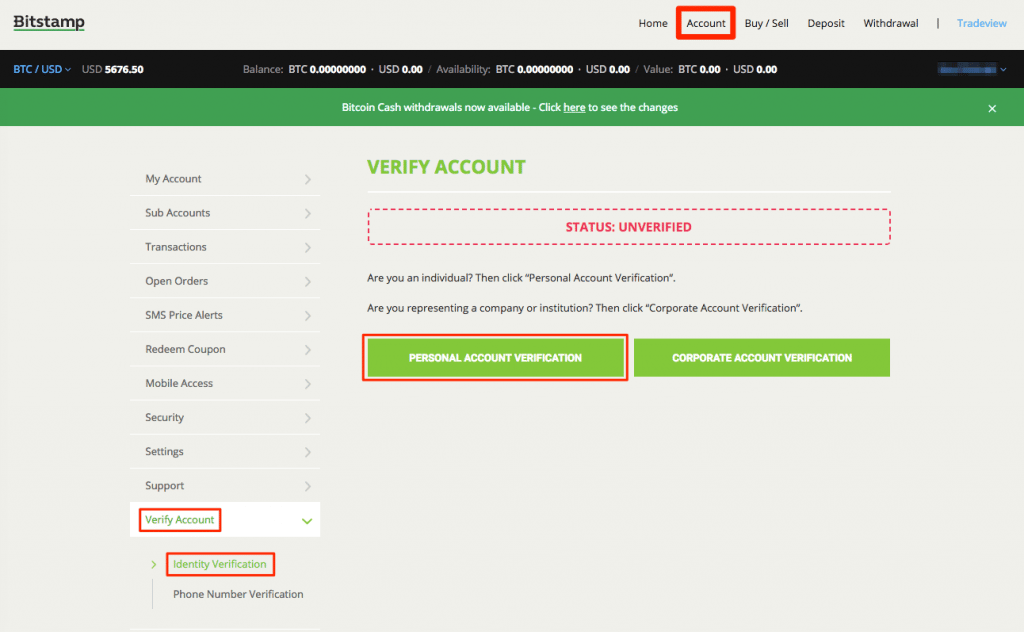1024x632 pixels.
Task: Click the Bitstamp logo
Action: (49, 23)
